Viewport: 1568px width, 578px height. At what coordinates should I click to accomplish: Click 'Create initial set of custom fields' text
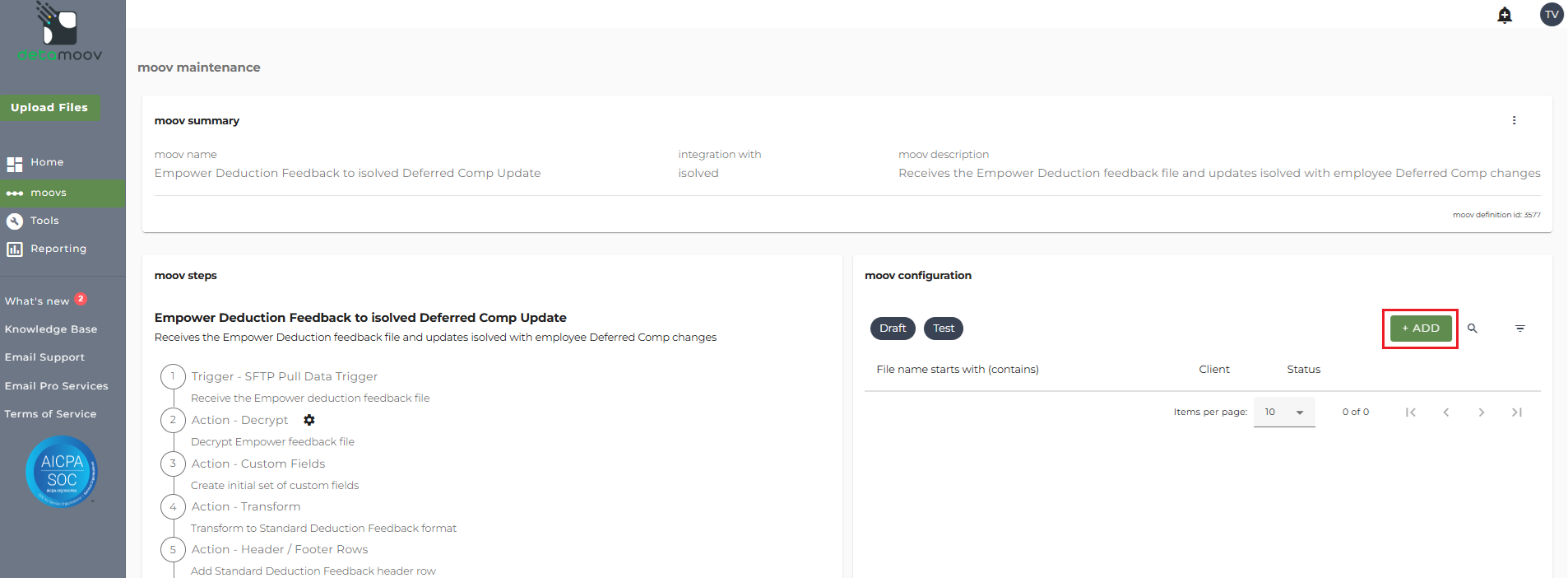click(275, 486)
